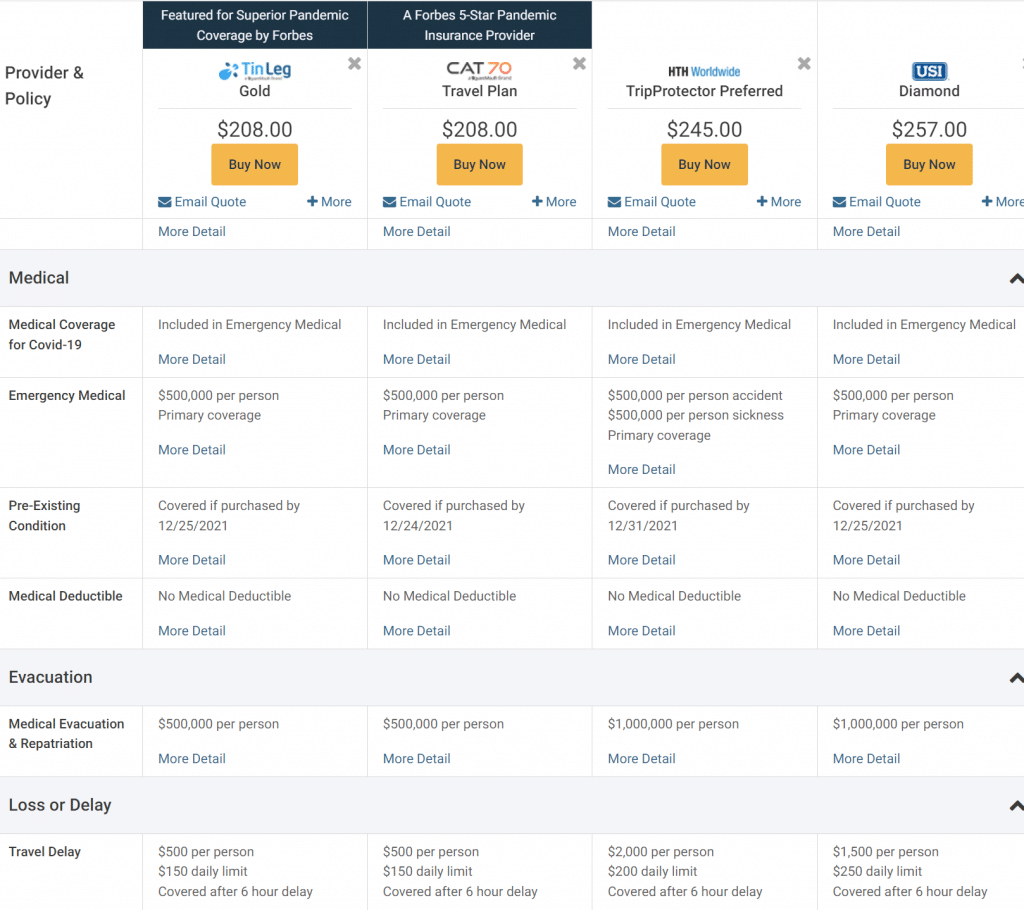This screenshot has height=910, width=1024.
Task: View CAT 70 Medical Deductible More Detail
Action: [416, 630]
